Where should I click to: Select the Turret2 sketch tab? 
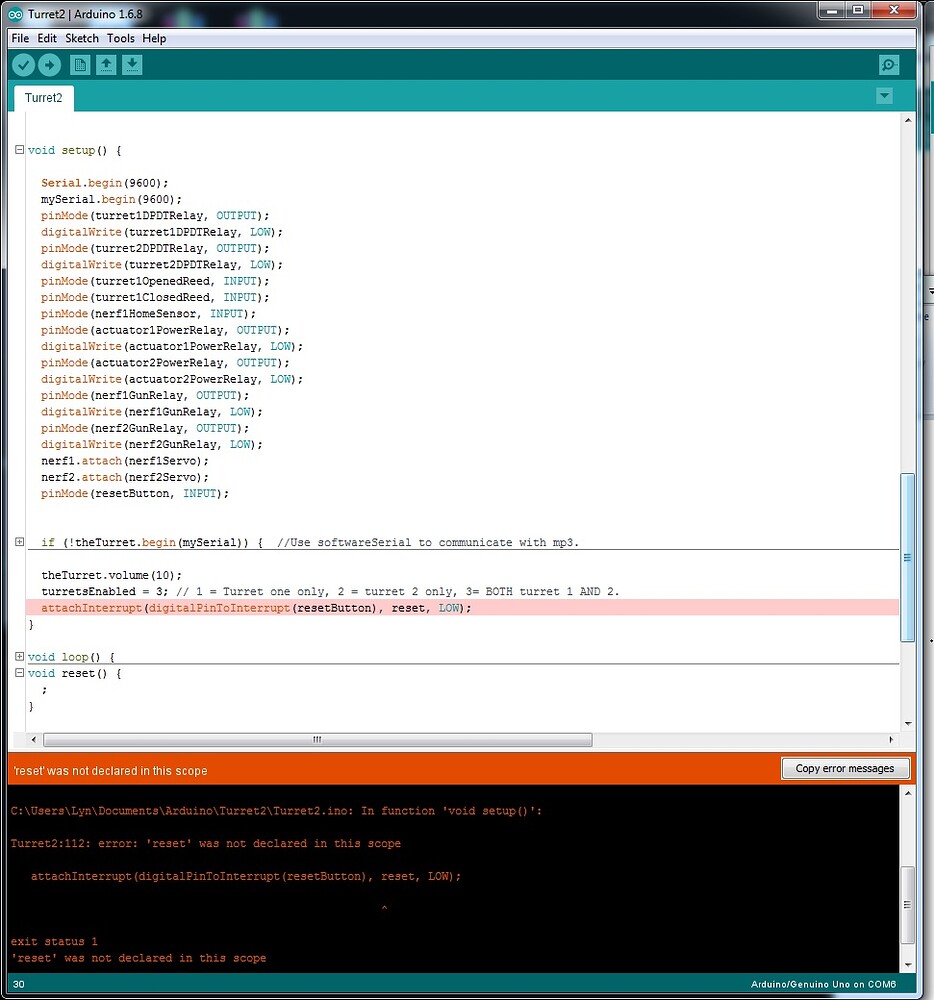43,98
